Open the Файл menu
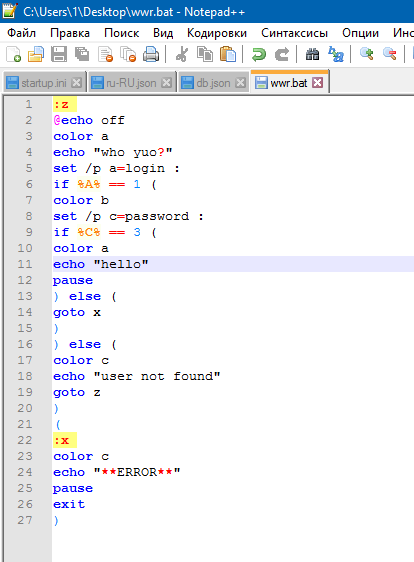The height and width of the screenshot is (562, 414). coord(22,33)
